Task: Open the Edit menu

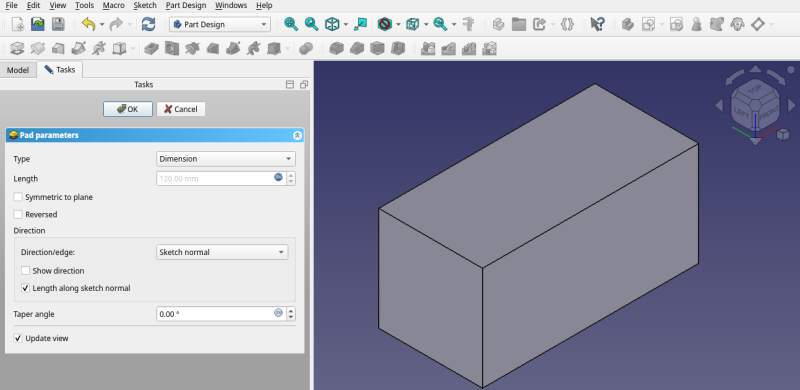Action: click(33, 5)
